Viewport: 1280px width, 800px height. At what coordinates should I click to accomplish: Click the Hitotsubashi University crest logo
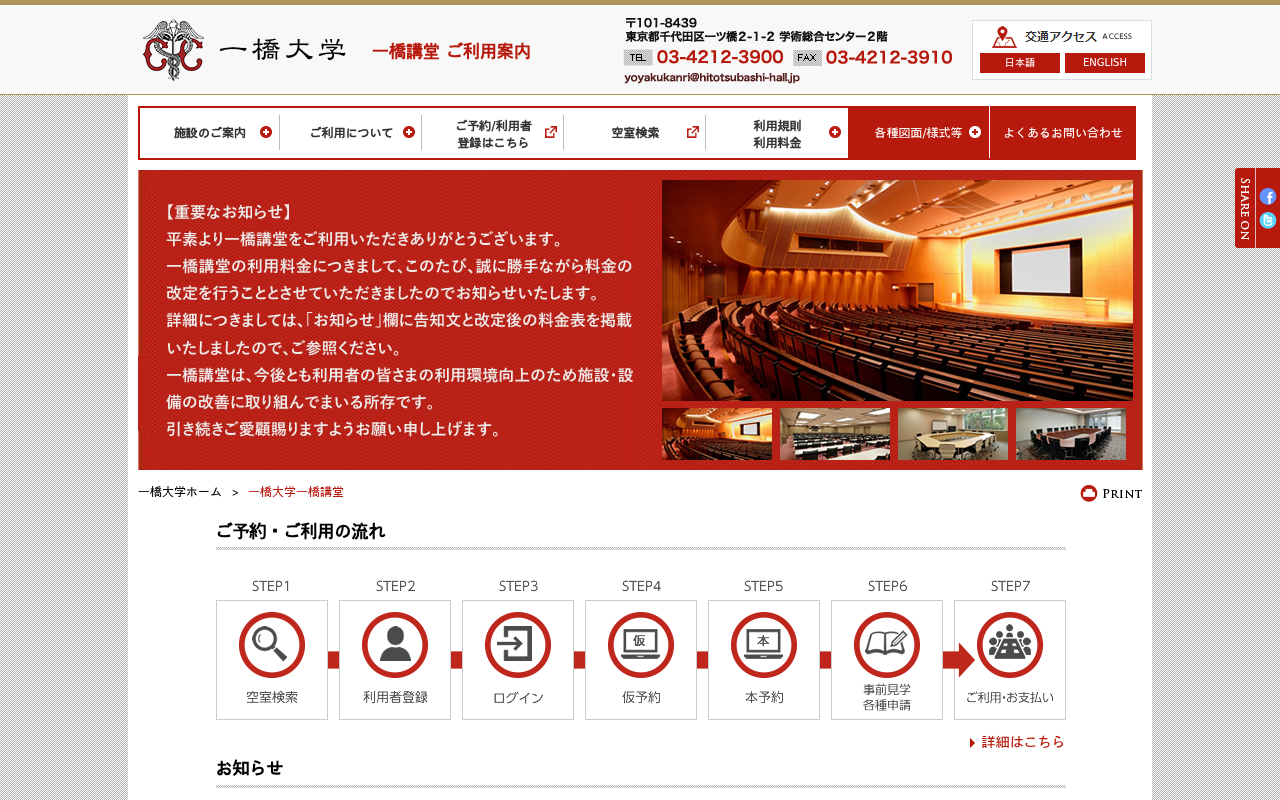point(173,49)
